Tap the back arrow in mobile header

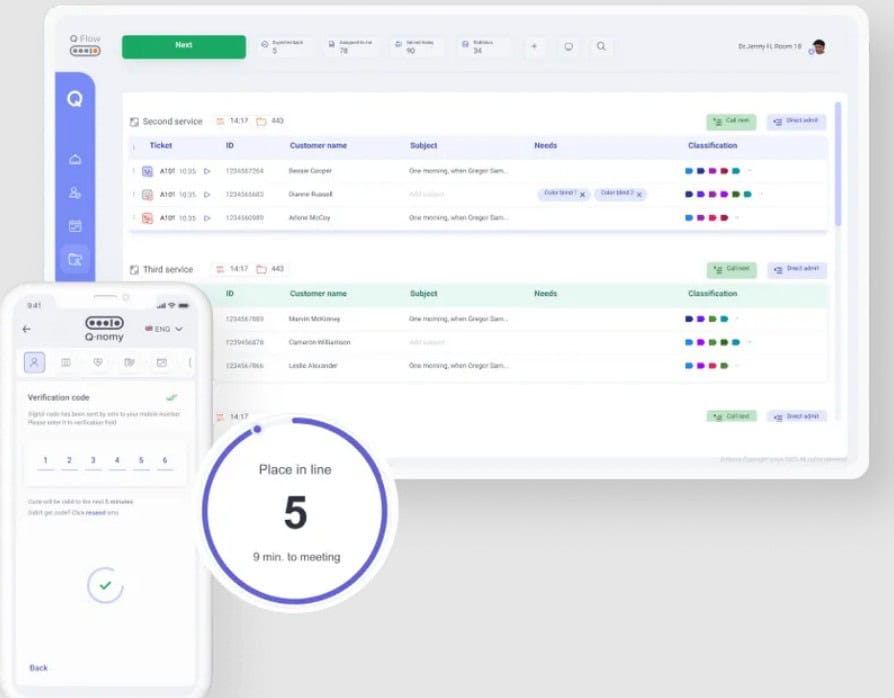point(26,329)
